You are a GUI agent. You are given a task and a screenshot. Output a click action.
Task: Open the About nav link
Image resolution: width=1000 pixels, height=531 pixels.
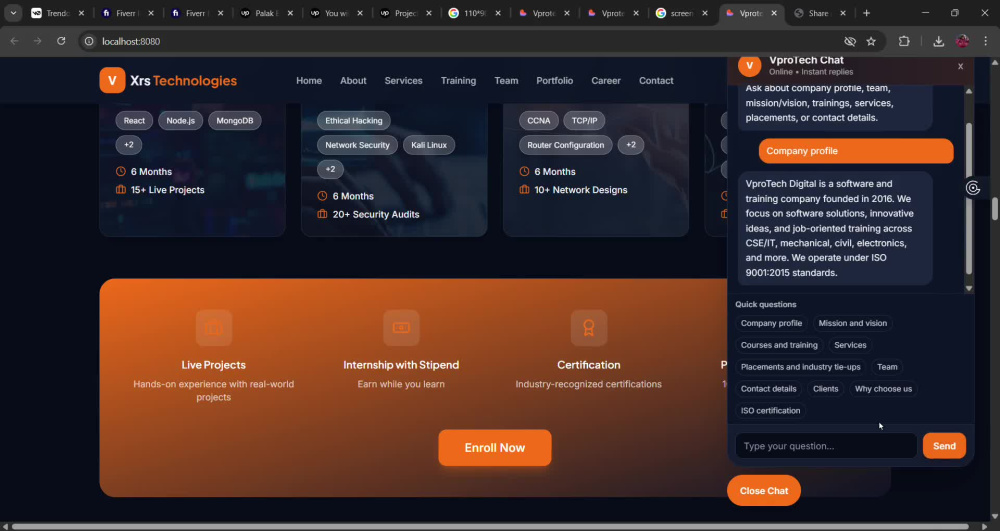point(353,80)
